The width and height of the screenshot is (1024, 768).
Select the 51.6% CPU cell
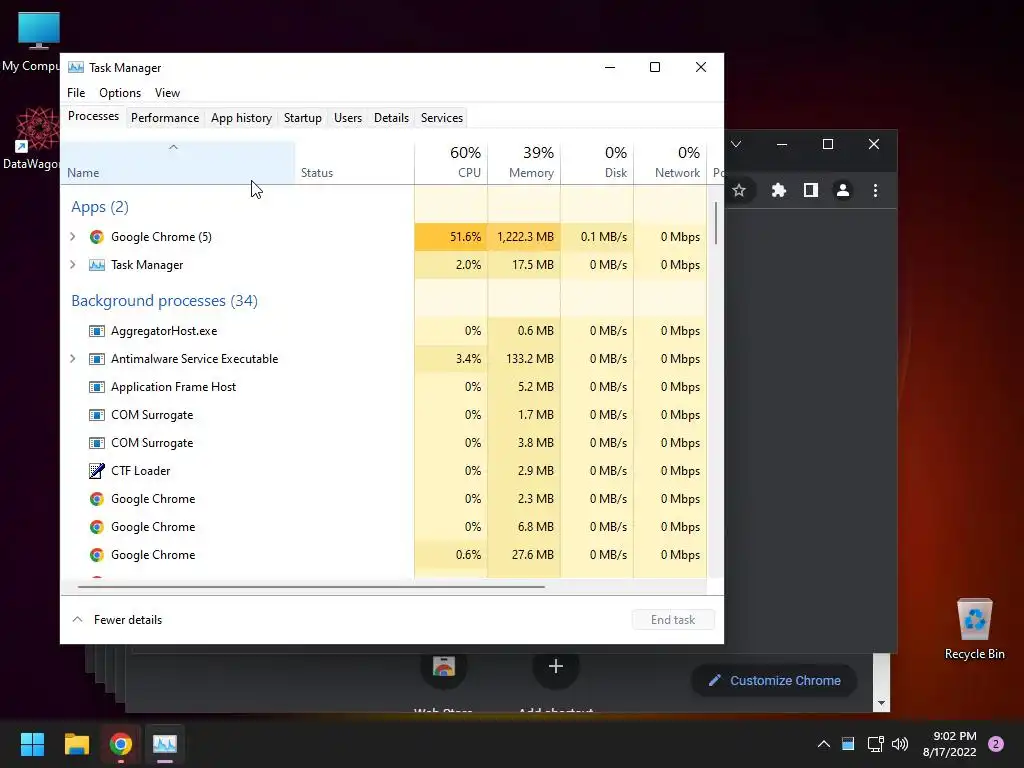[x=451, y=236]
